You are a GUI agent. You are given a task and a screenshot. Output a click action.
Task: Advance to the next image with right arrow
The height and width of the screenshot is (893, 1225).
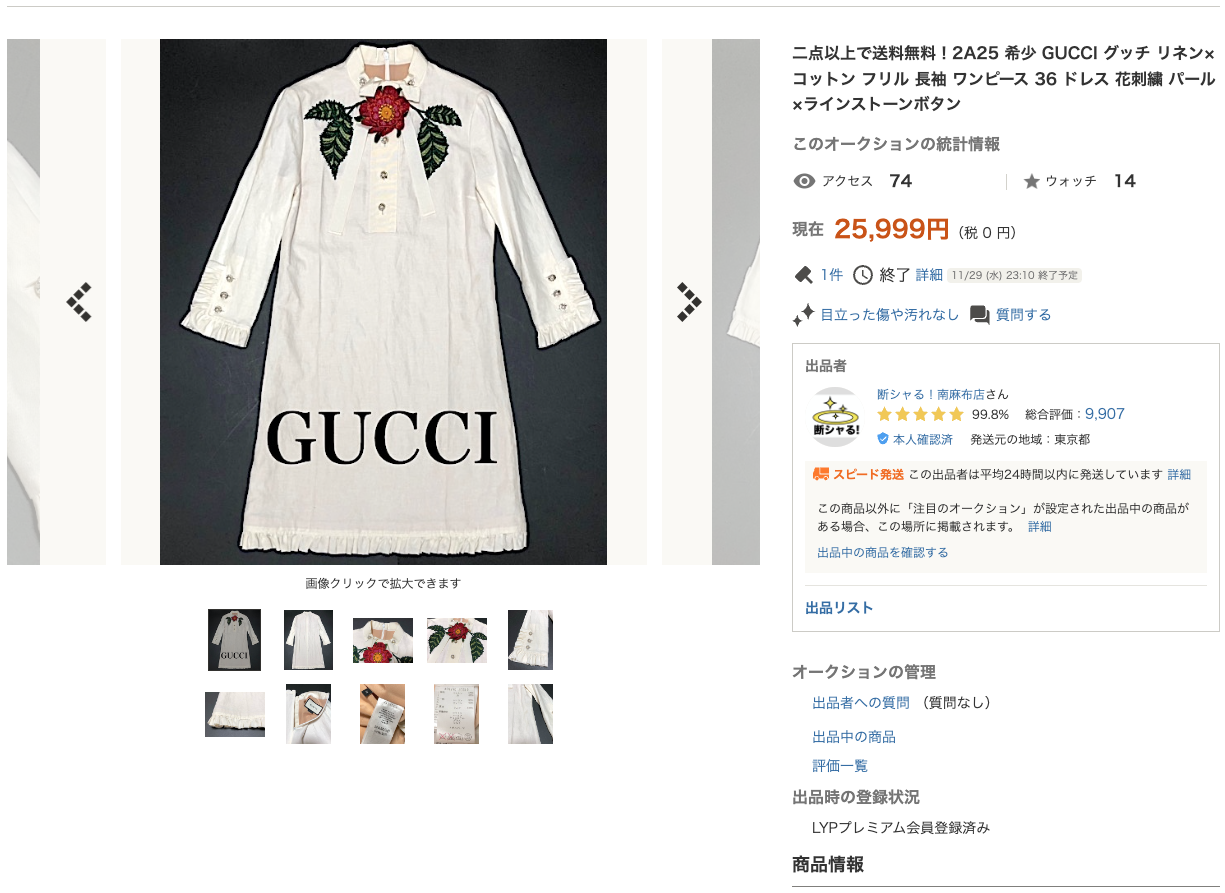pos(688,302)
